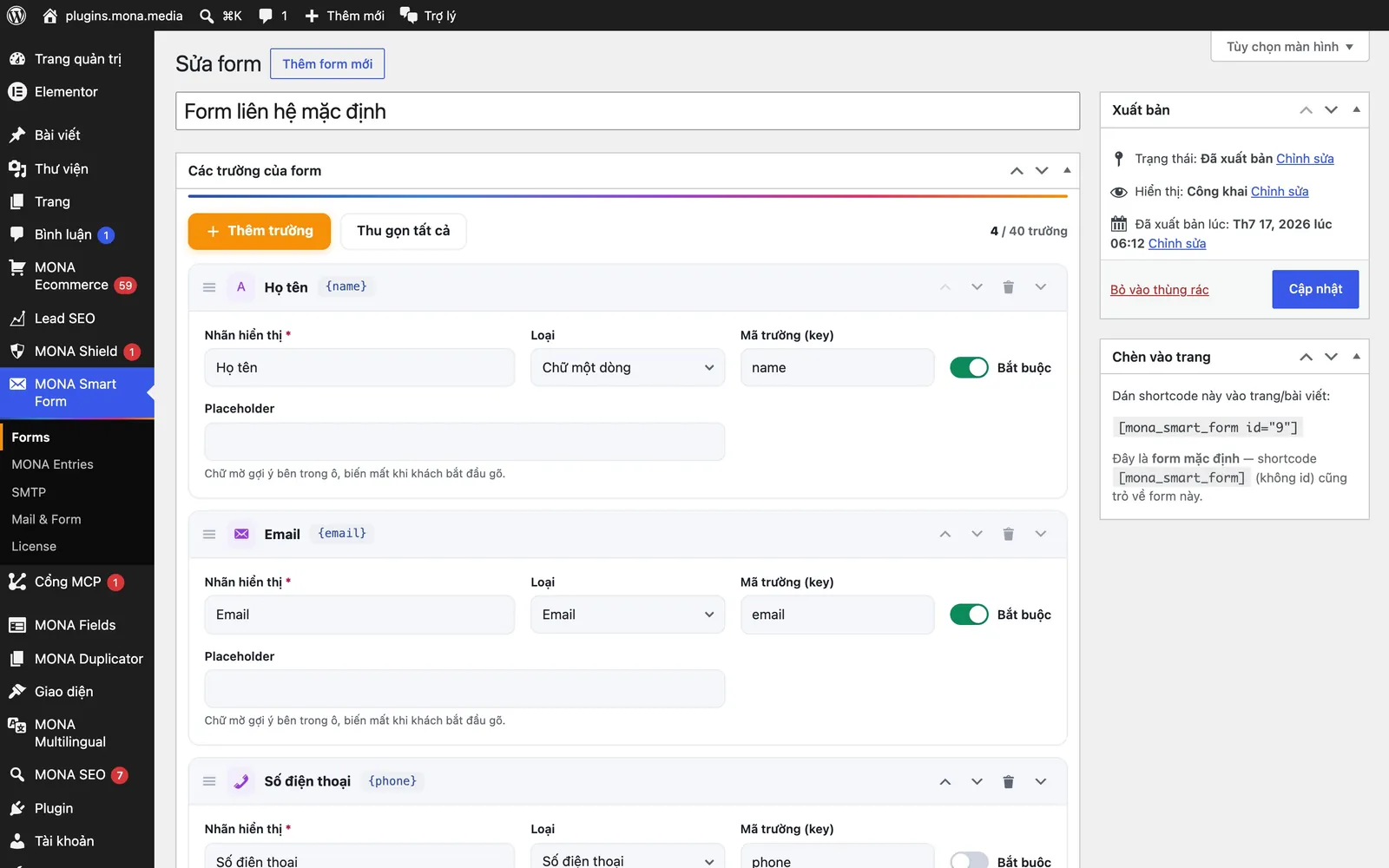Click the drag handle of Số điện thoại field
This screenshot has width=1389, height=868.
[x=209, y=781]
